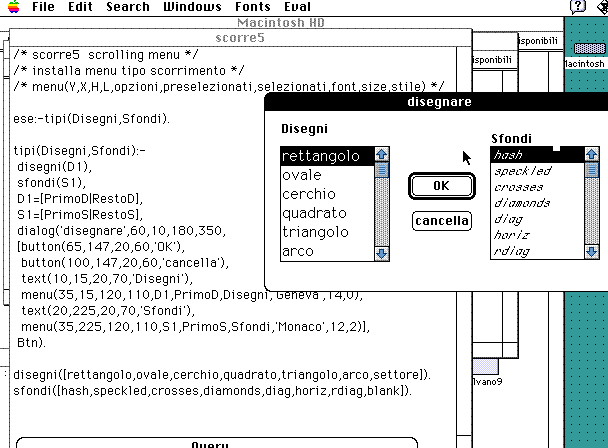Click the Query panel heading

point(210,444)
